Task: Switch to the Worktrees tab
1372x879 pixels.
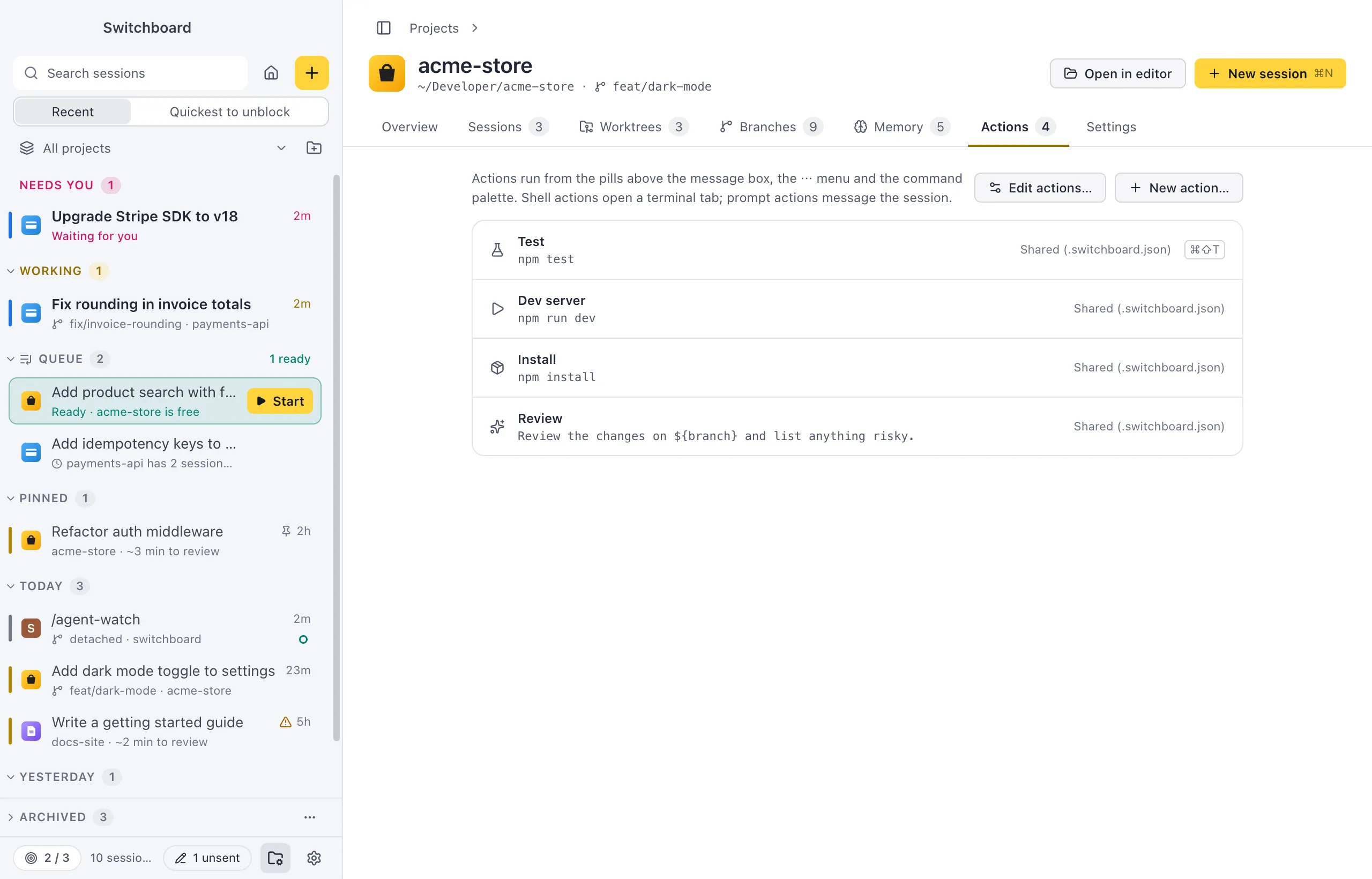Action: [x=634, y=126]
